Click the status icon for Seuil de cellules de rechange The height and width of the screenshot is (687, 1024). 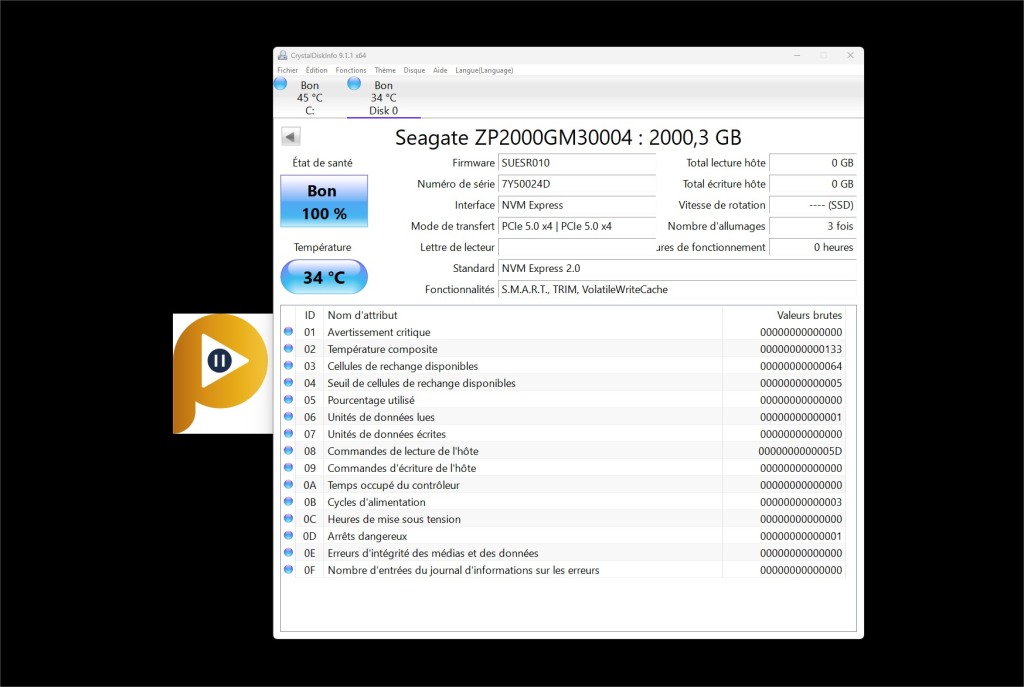click(x=289, y=383)
